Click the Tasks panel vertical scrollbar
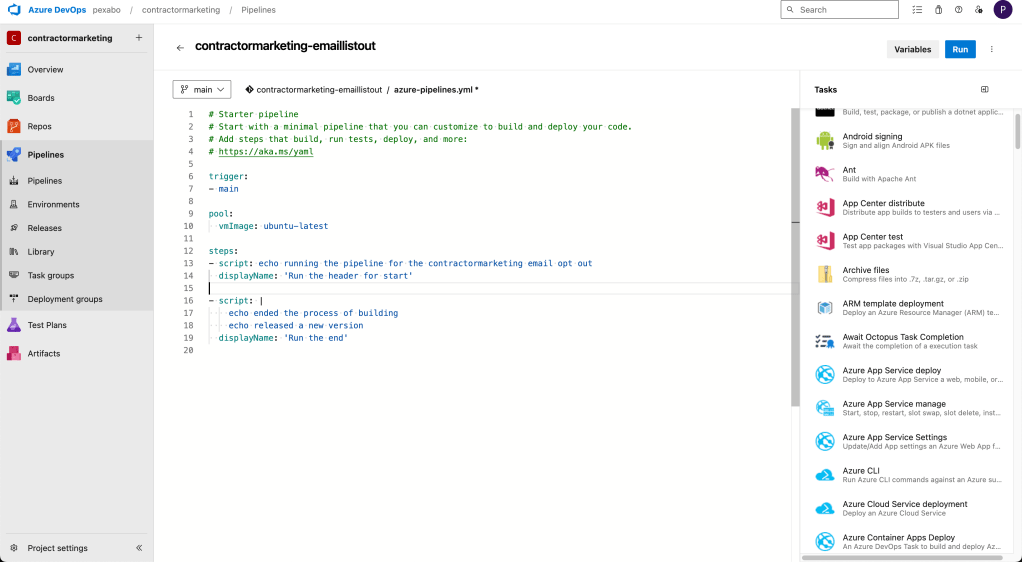Image resolution: width=1022 pixels, height=562 pixels. tap(1017, 131)
